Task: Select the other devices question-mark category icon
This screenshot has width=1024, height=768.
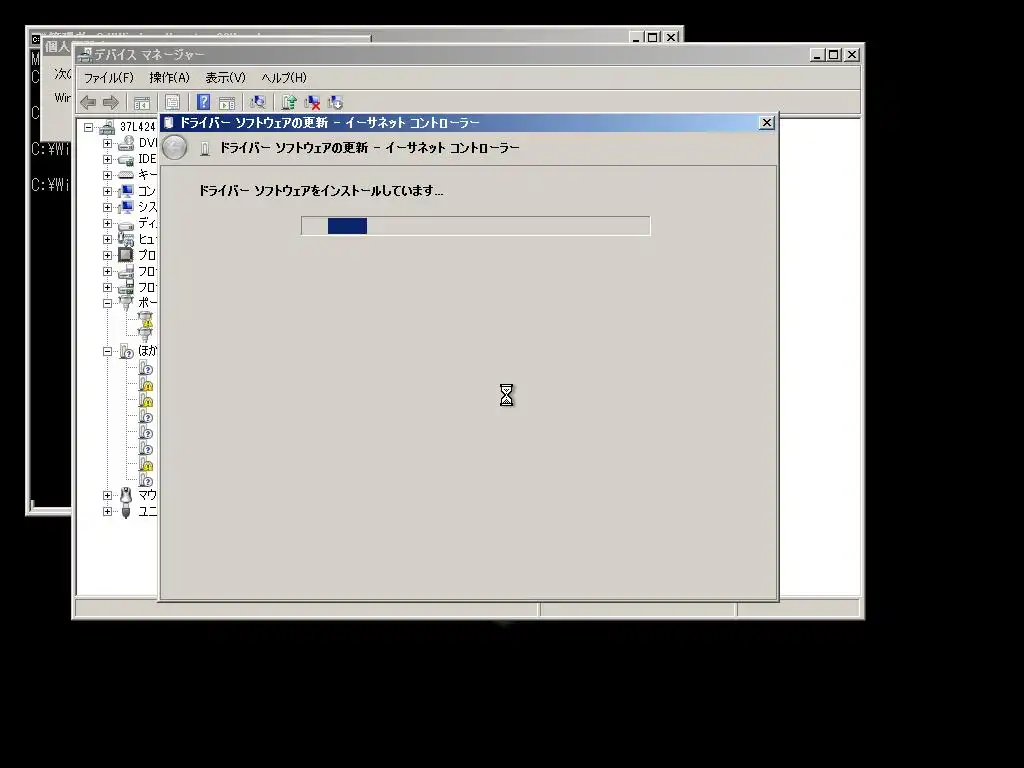Action: click(126, 351)
